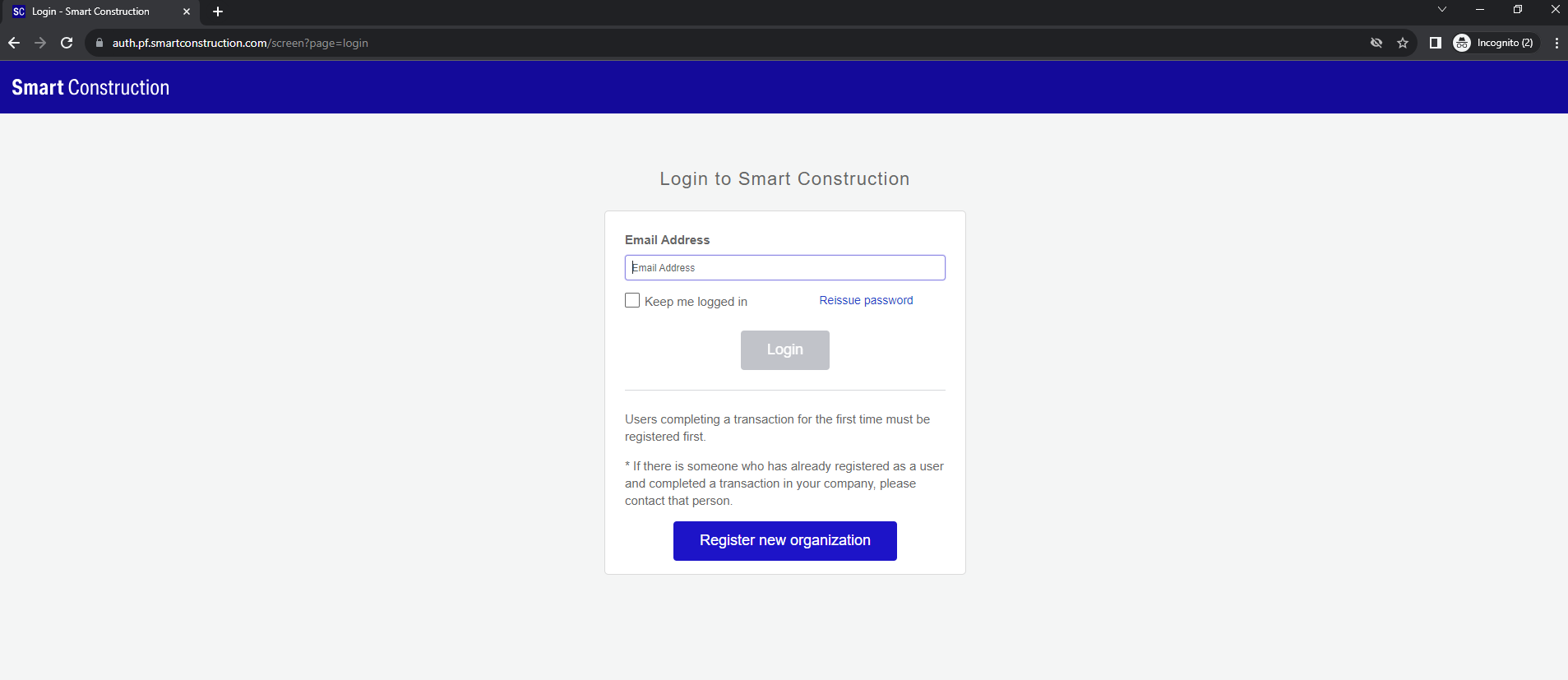The height and width of the screenshot is (680, 1568).
Task: Minimize the browser window
Action: click(1480, 10)
